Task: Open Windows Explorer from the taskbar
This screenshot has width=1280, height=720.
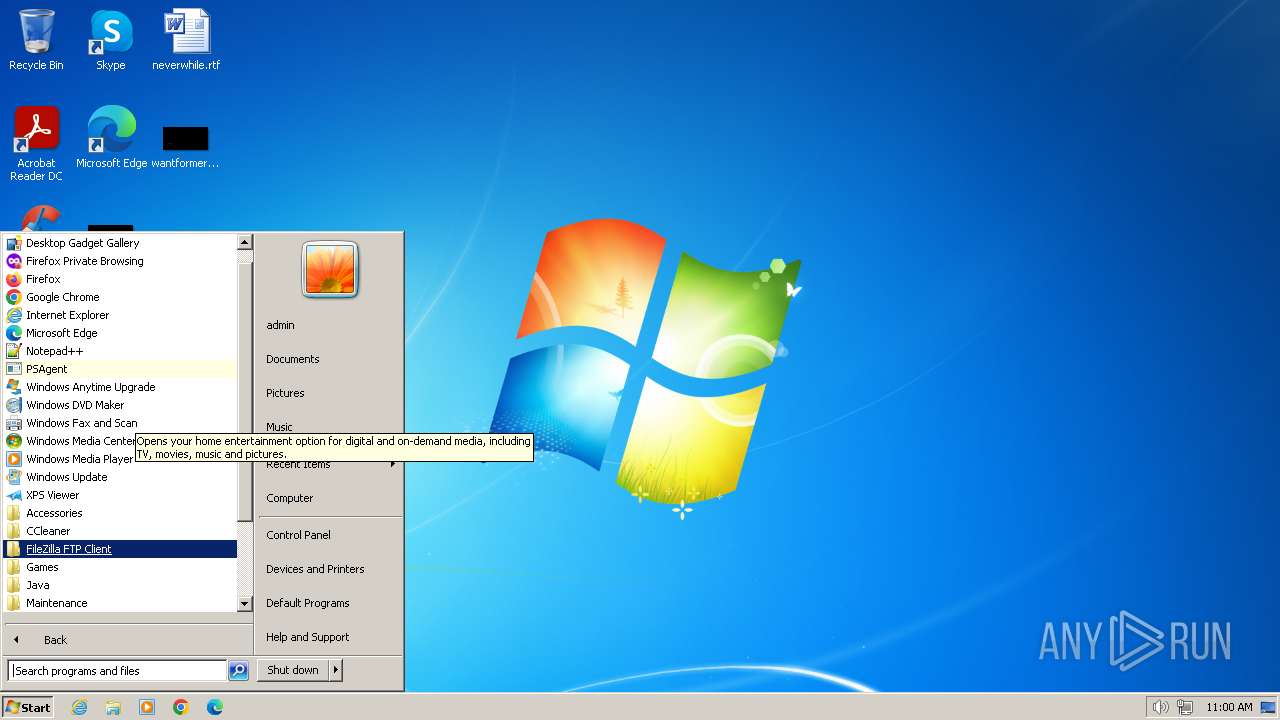Action: pyautogui.click(x=113, y=707)
